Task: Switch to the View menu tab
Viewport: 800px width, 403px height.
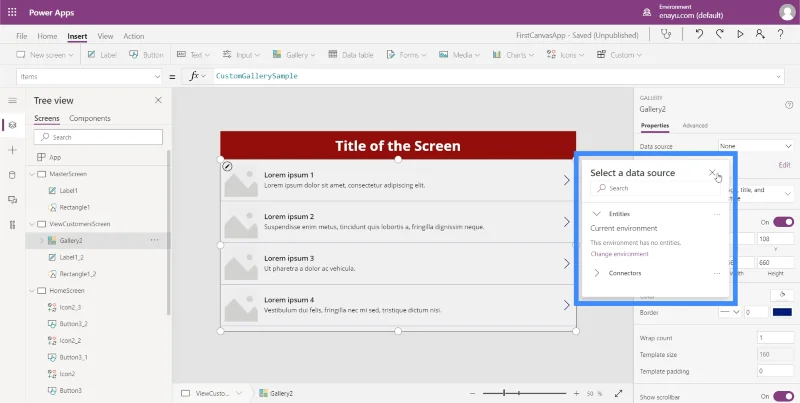Action: tap(105, 36)
